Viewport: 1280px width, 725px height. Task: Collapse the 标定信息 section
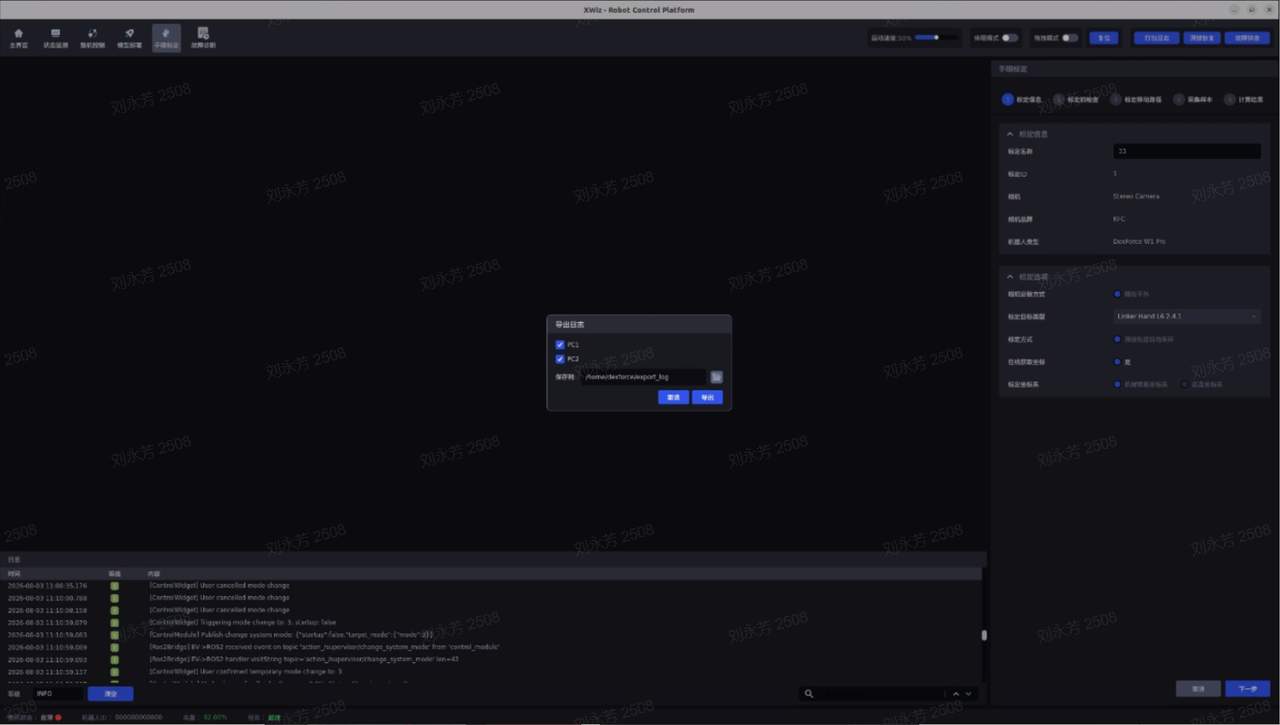click(x=1010, y=133)
